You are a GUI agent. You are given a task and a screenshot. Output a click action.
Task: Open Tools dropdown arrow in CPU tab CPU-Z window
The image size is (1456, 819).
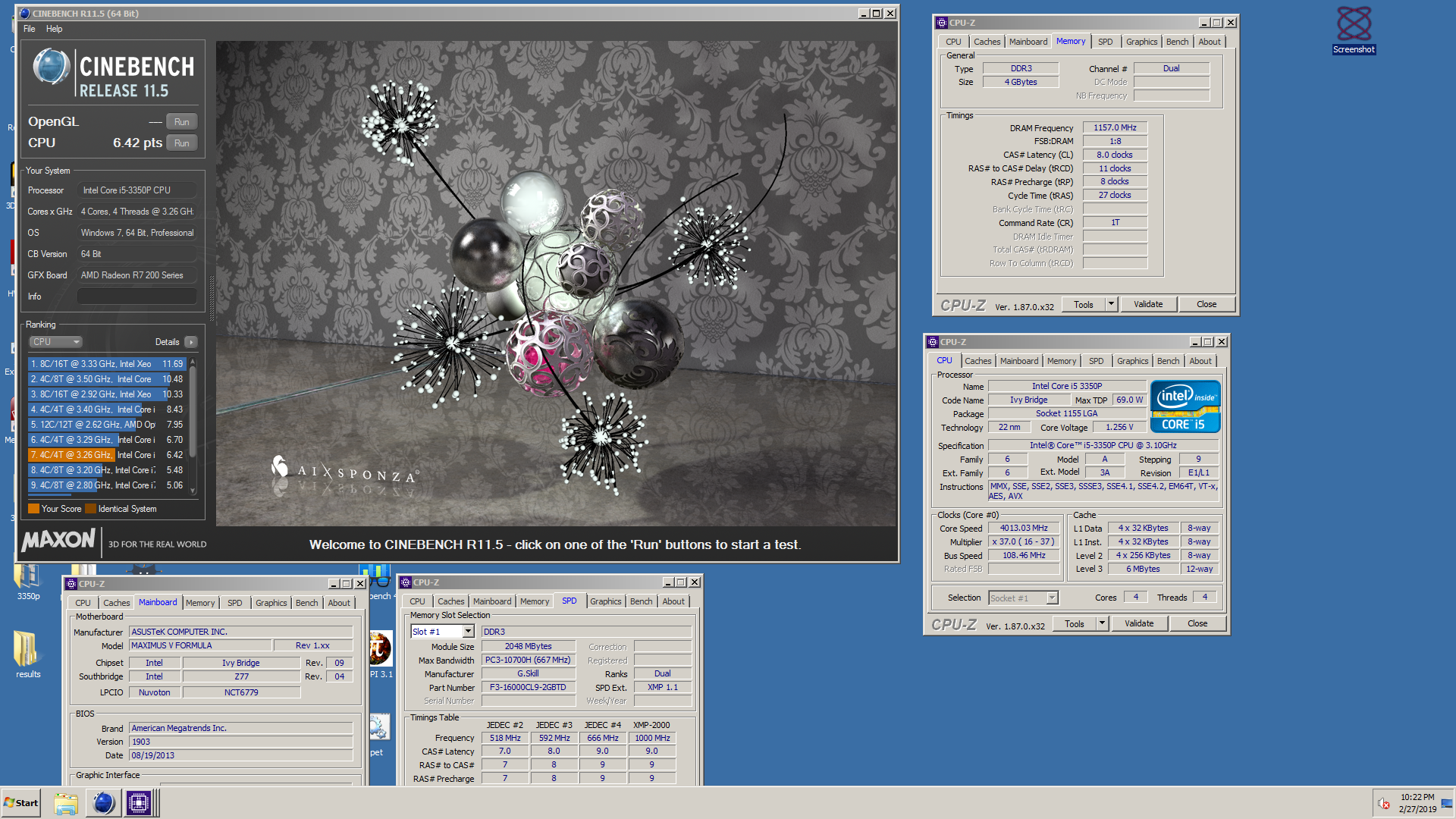click(x=1102, y=623)
